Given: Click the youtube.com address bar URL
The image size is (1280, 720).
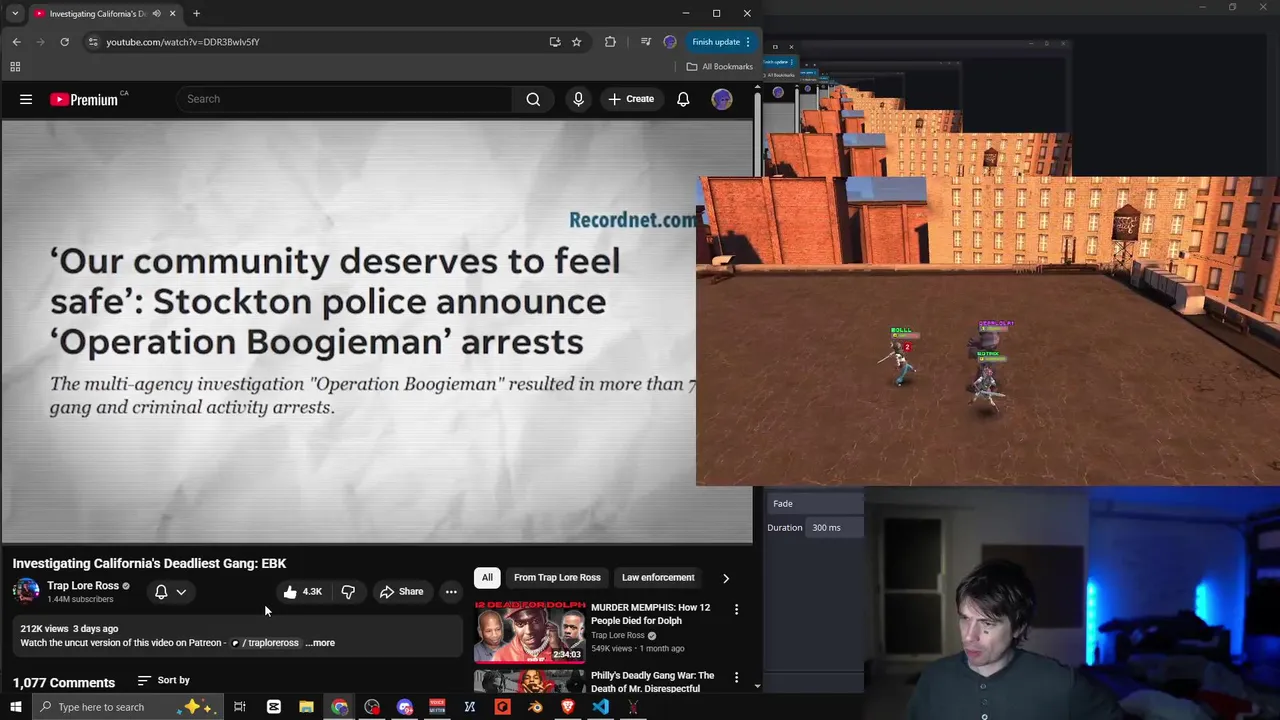Looking at the screenshot, I should point(183,42).
